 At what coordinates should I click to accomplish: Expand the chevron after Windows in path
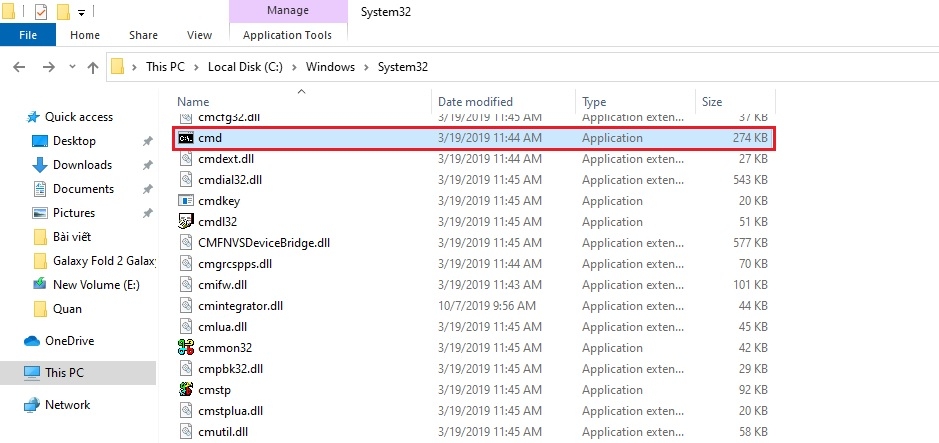366,67
